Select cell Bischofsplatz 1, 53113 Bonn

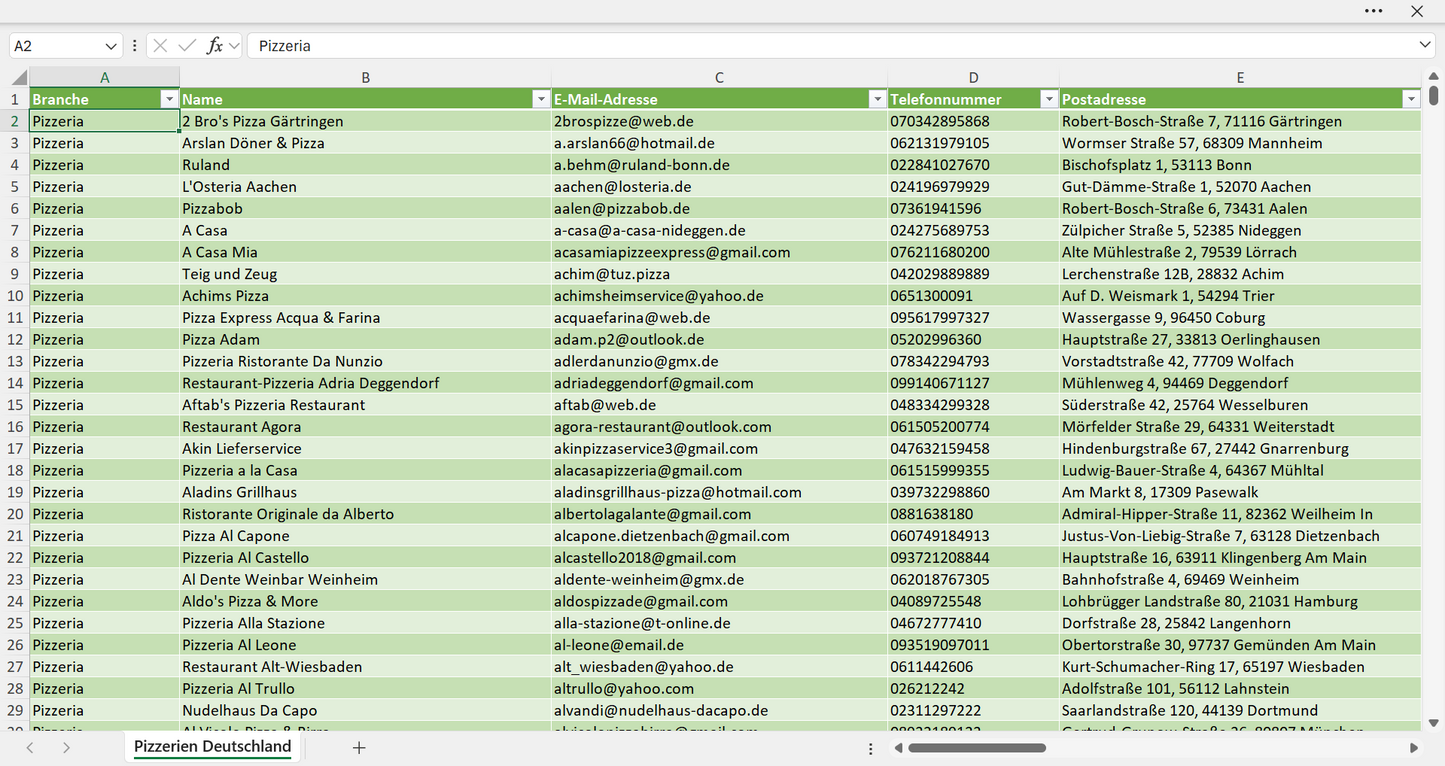point(1240,165)
